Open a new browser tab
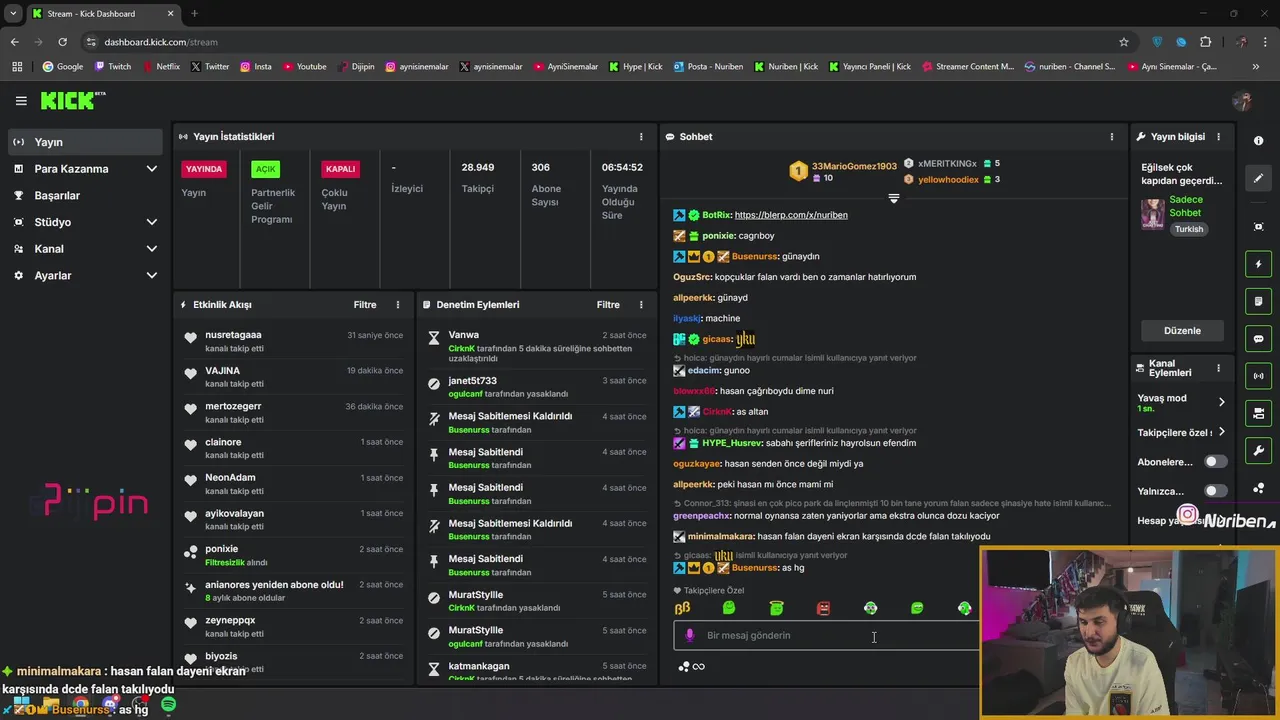The height and width of the screenshot is (720, 1280). 194,14
